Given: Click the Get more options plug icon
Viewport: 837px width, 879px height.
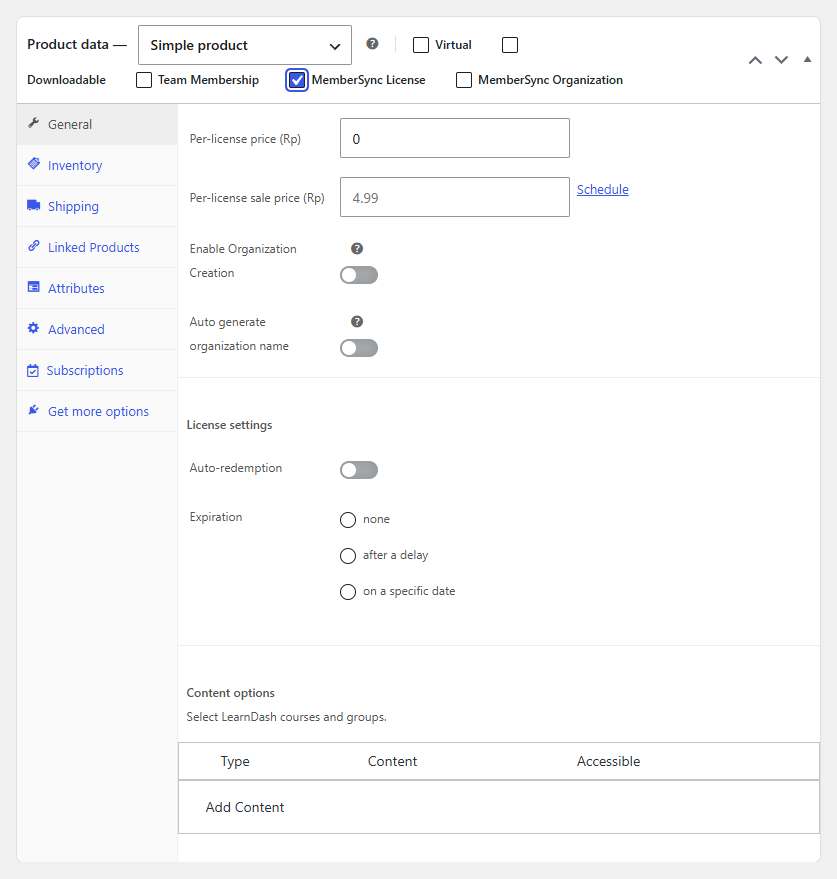Looking at the screenshot, I should 34,410.
